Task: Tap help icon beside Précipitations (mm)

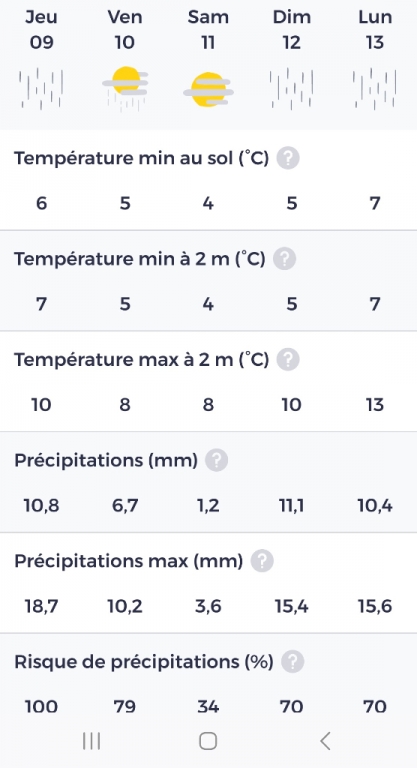Action: point(216,460)
